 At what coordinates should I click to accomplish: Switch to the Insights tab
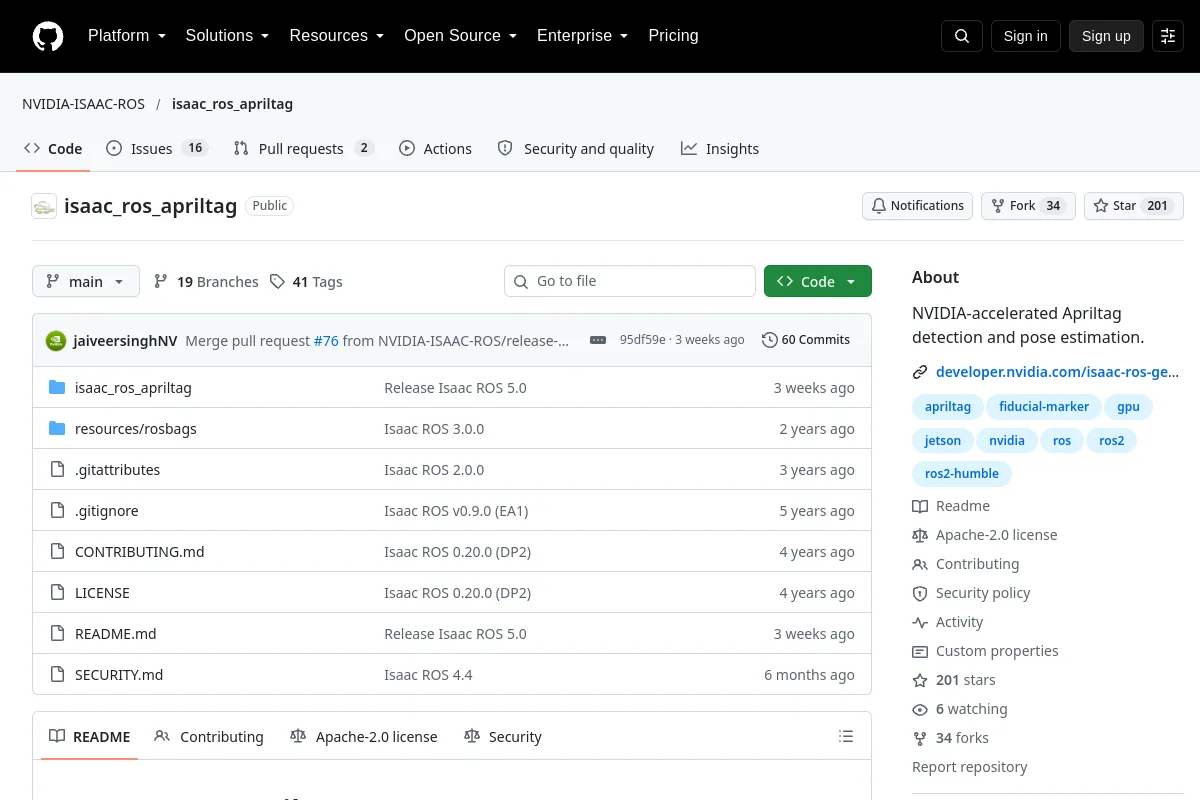pyautogui.click(x=720, y=149)
